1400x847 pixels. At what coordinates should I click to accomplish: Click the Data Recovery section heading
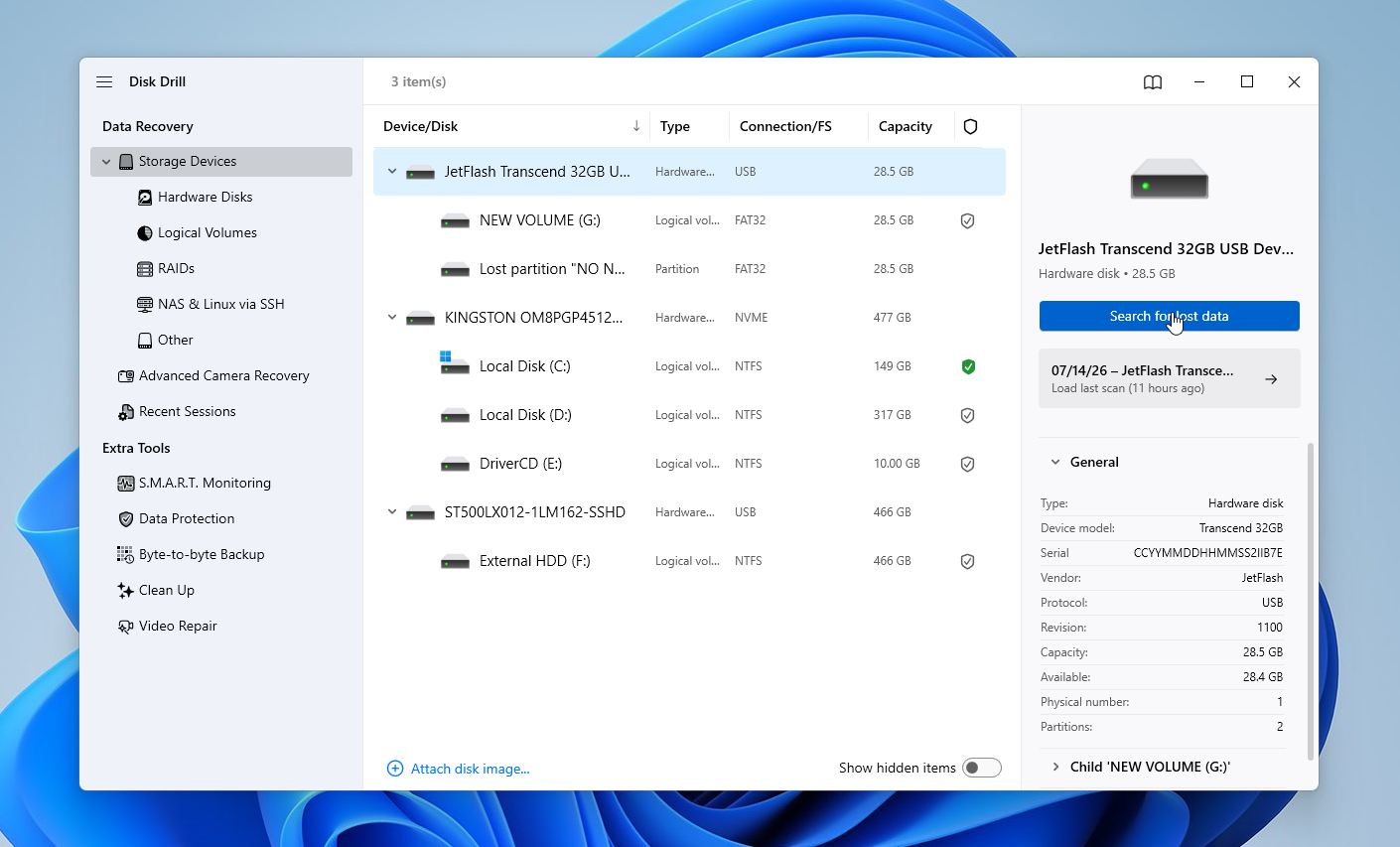[x=148, y=126]
